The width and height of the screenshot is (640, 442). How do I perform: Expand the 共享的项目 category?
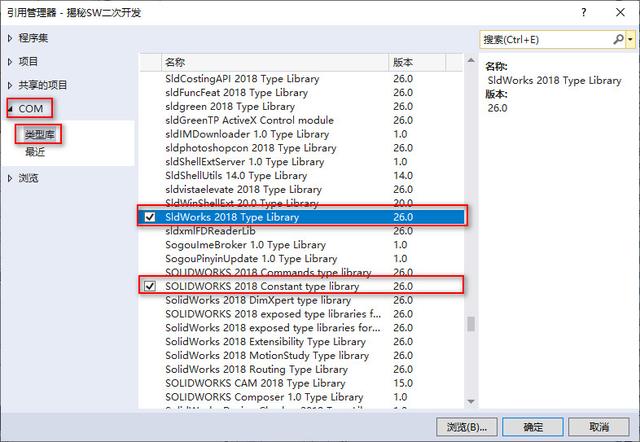pyautogui.click(x=10, y=85)
